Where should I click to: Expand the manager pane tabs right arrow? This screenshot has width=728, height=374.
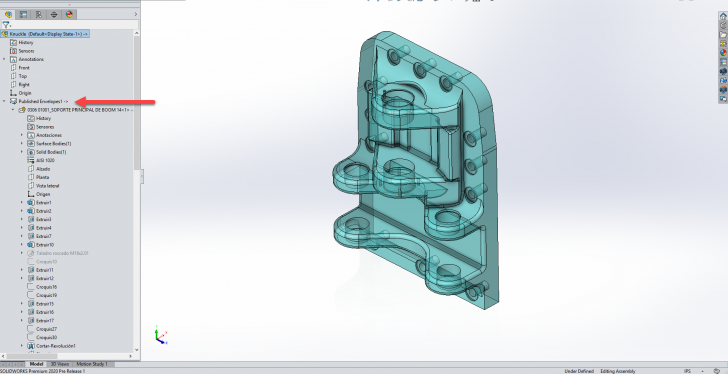tap(136, 14)
